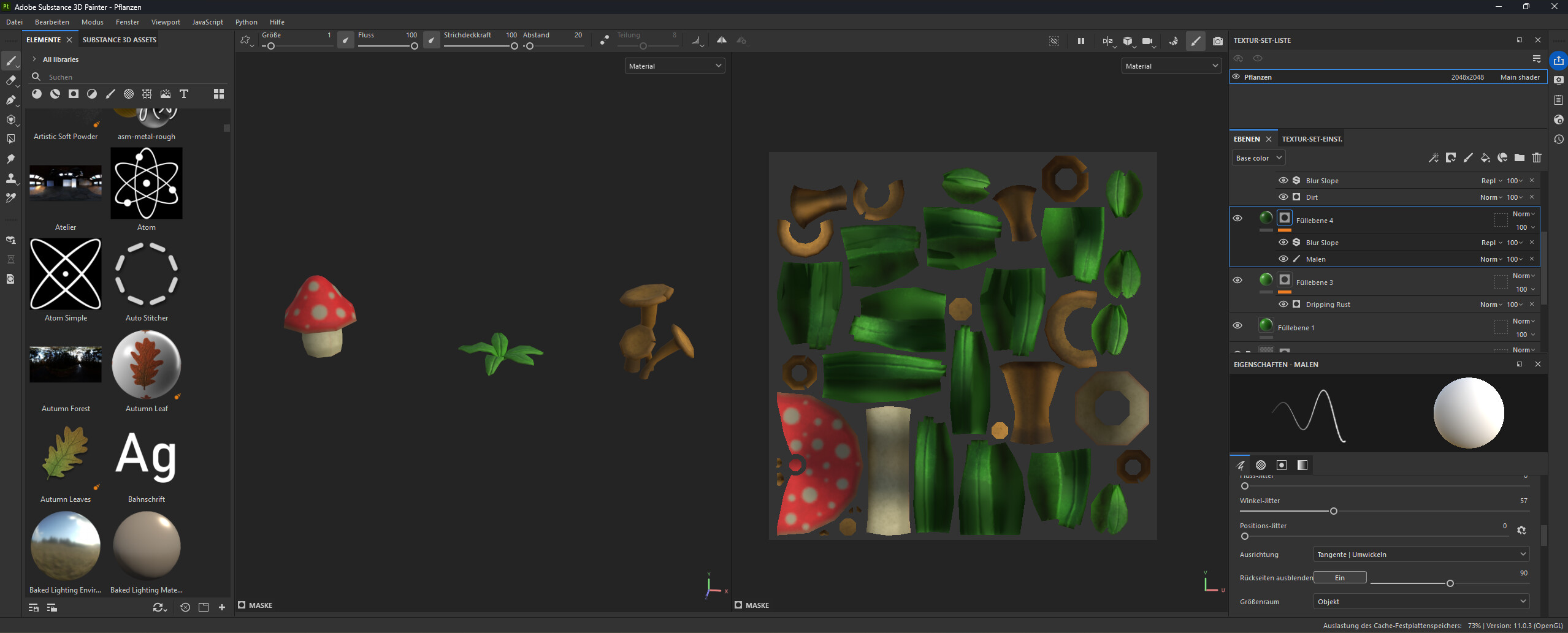This screenshot has width=1568, height=633.
Task: Pause rendering with the pause icon
Action: [1080, 41]
